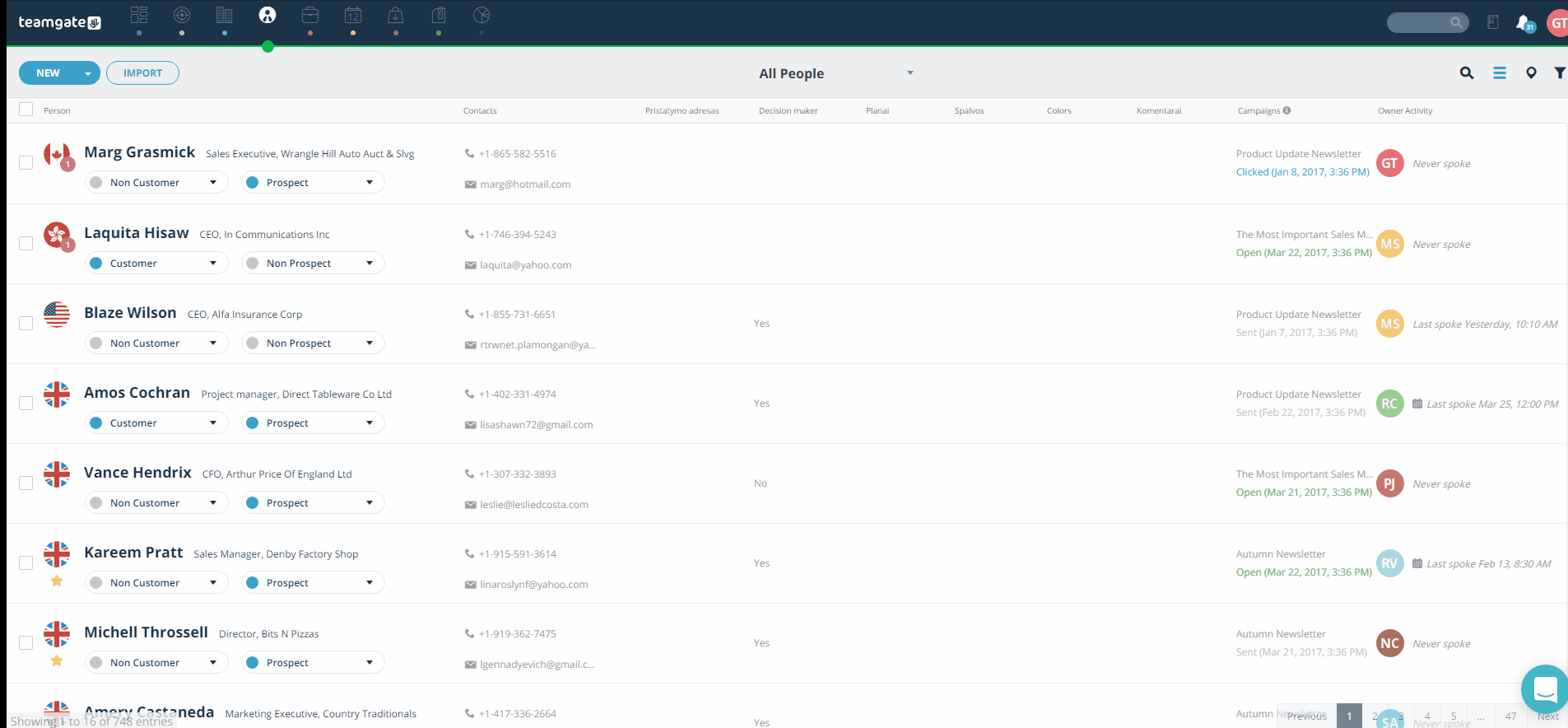Click the Campaigns column info icon
Viewport: 1568px width, 728px height.
(x=1287, y=110)
